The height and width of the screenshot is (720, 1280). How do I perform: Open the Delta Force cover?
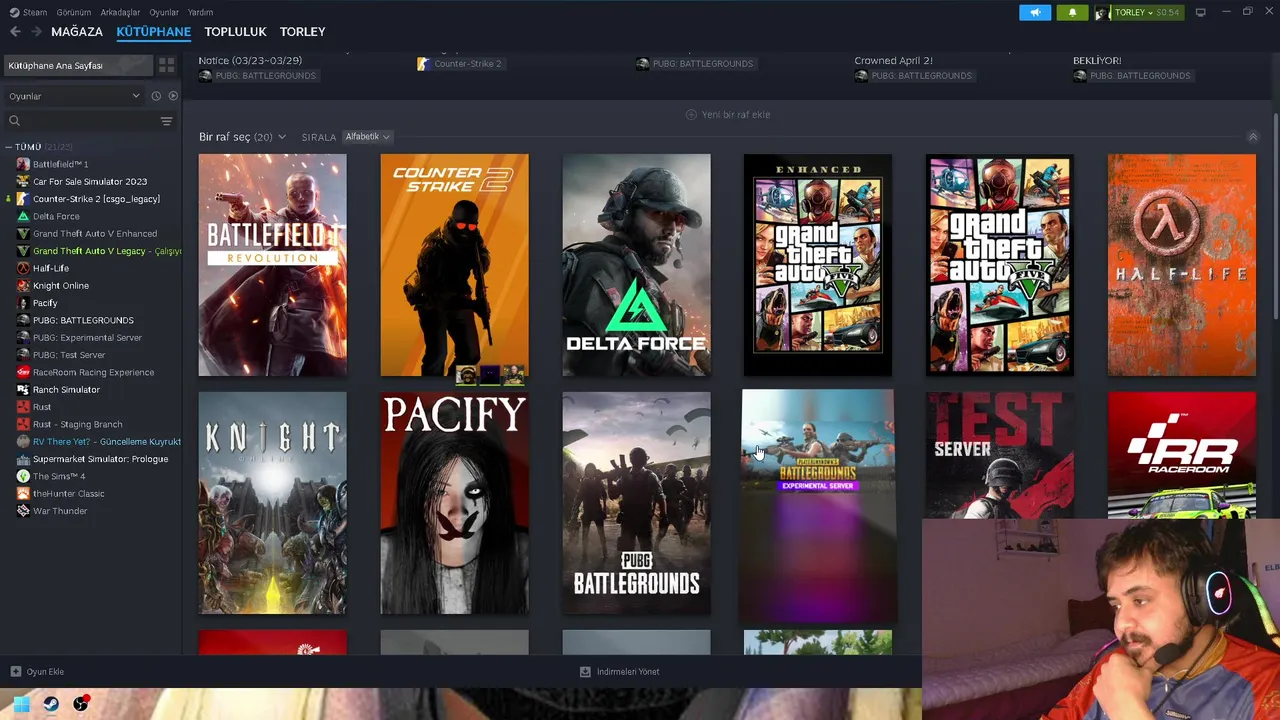(636, 265)
